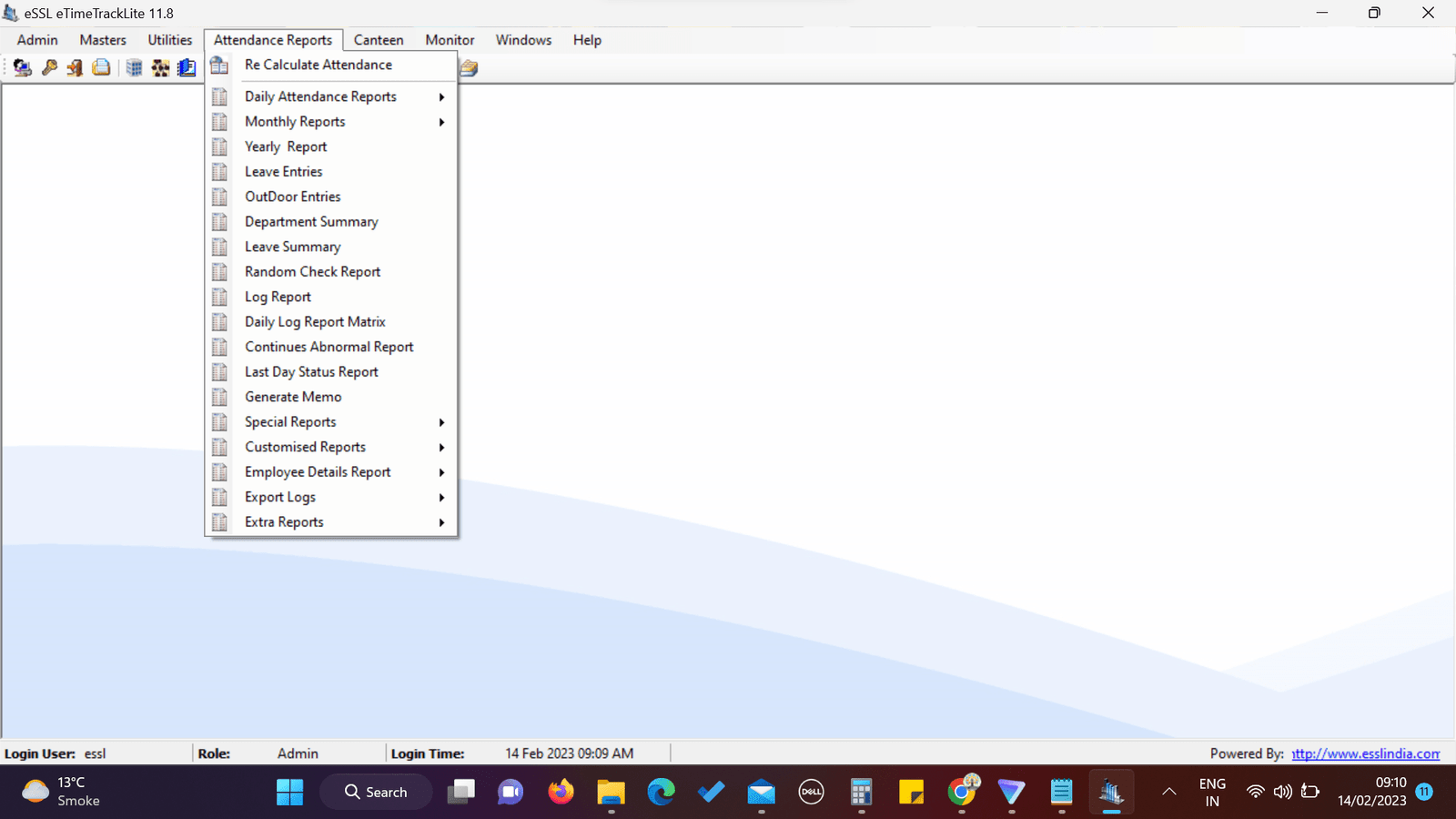
Task: Click the folder toolbar icon beside the menu
Action: [x=469, y=67]
